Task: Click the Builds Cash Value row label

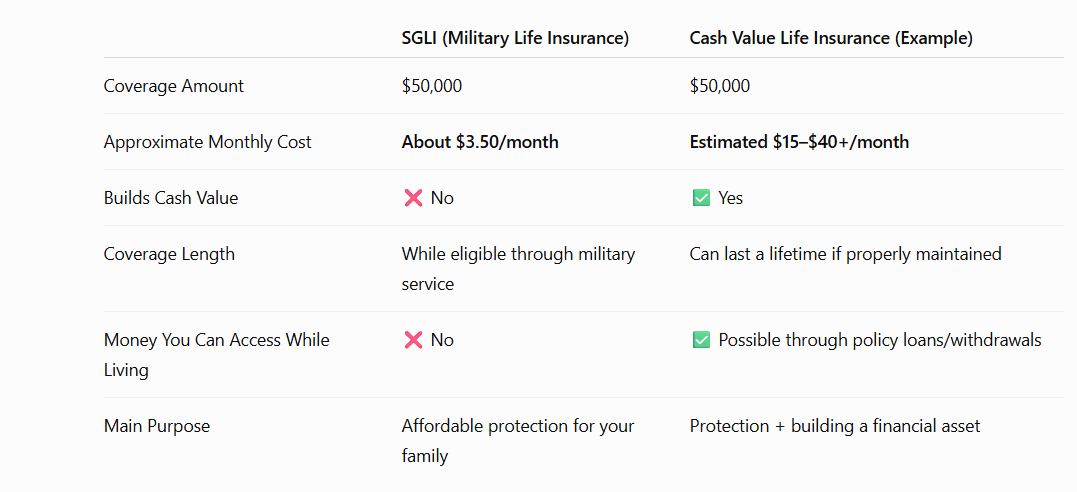Action: (171, 199)
